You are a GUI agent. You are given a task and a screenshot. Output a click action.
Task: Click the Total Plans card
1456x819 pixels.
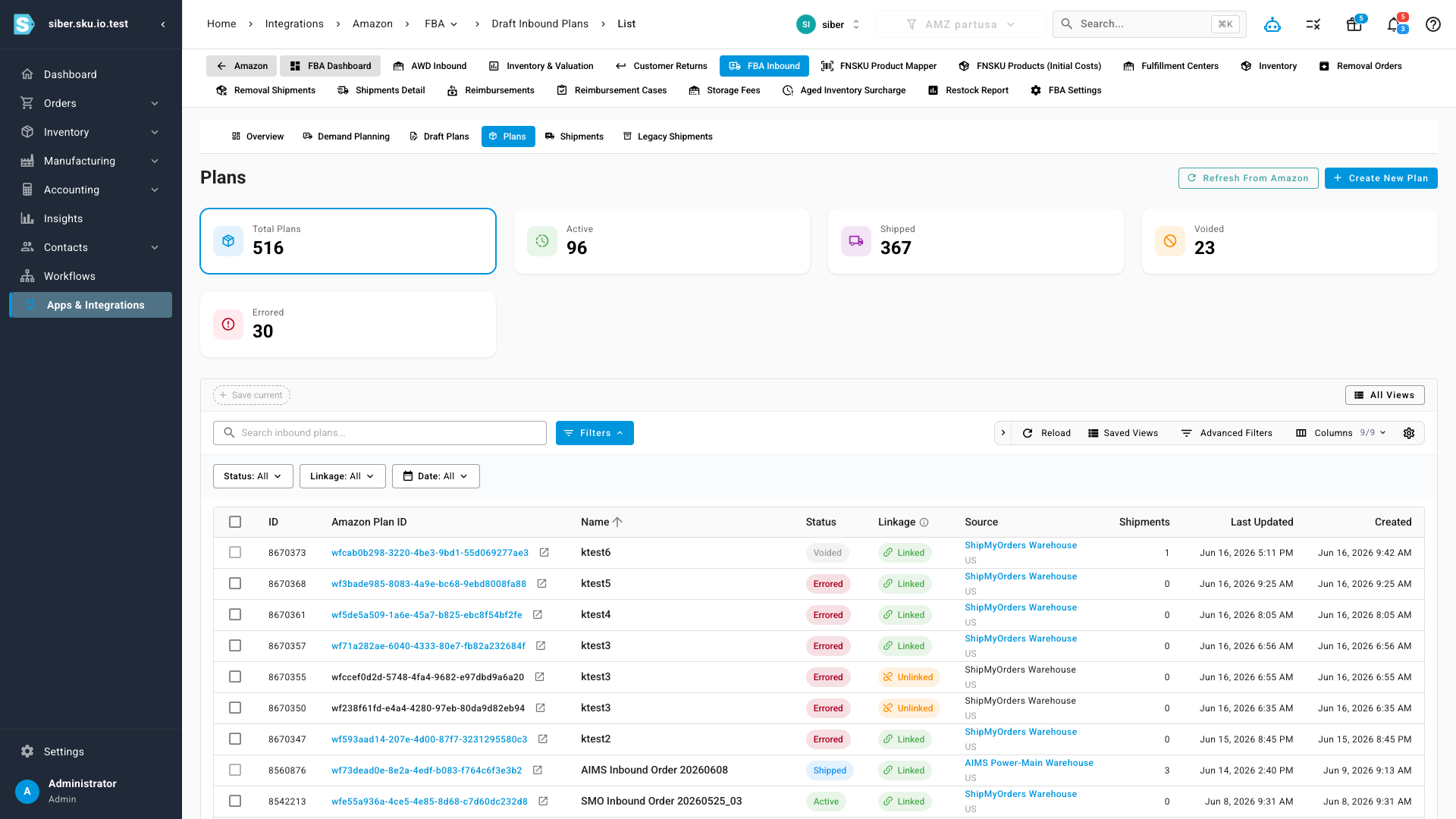[348, 241]
